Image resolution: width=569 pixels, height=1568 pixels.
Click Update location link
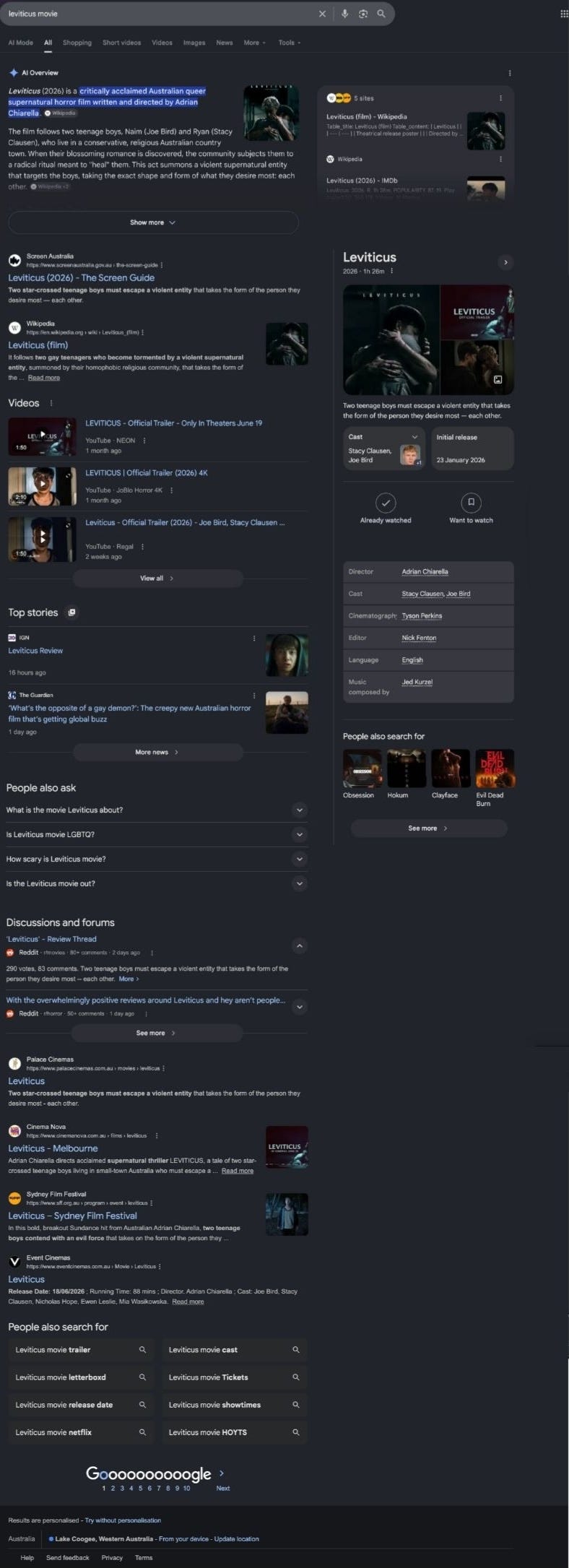[x=236, y=1539]
